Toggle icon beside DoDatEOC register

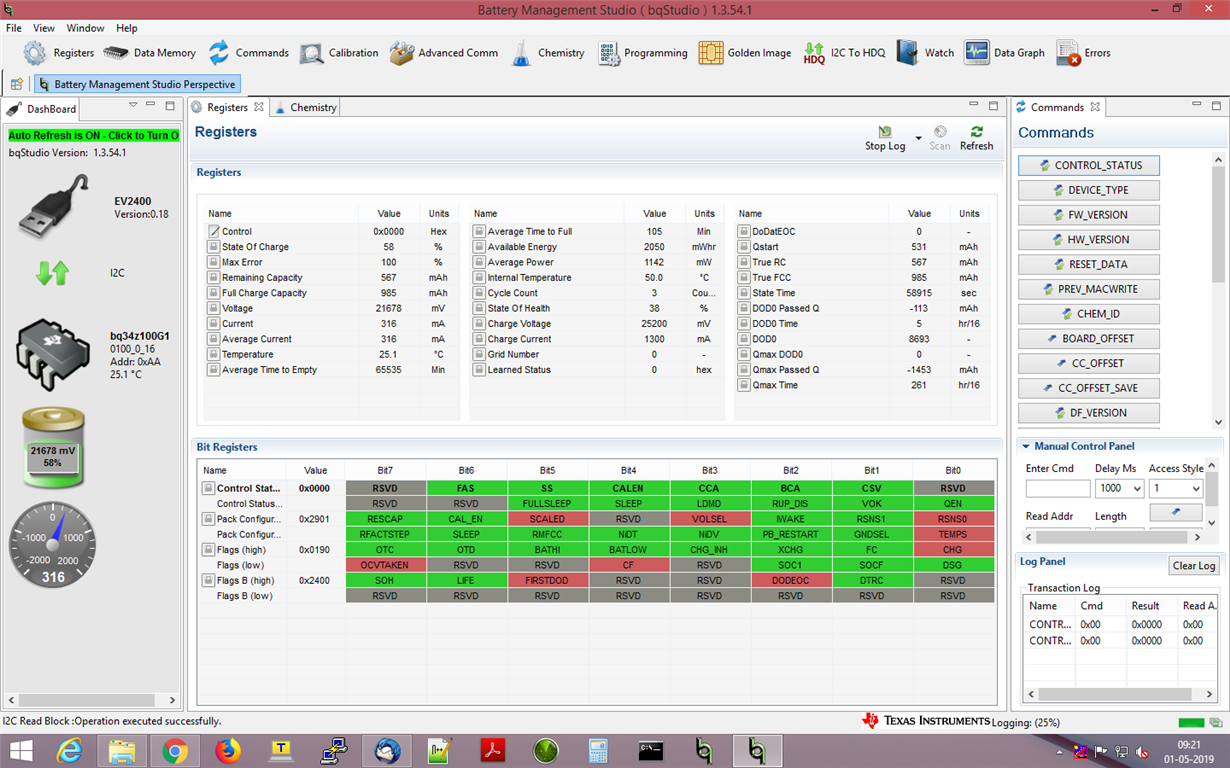pyautogui.click(x=743, y=231)
